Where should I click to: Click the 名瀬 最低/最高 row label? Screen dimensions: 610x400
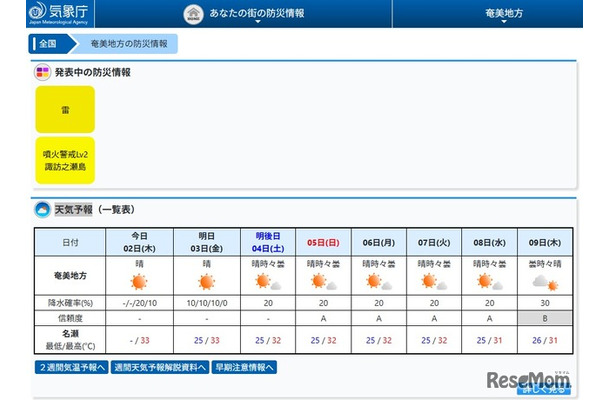[70, 340]
